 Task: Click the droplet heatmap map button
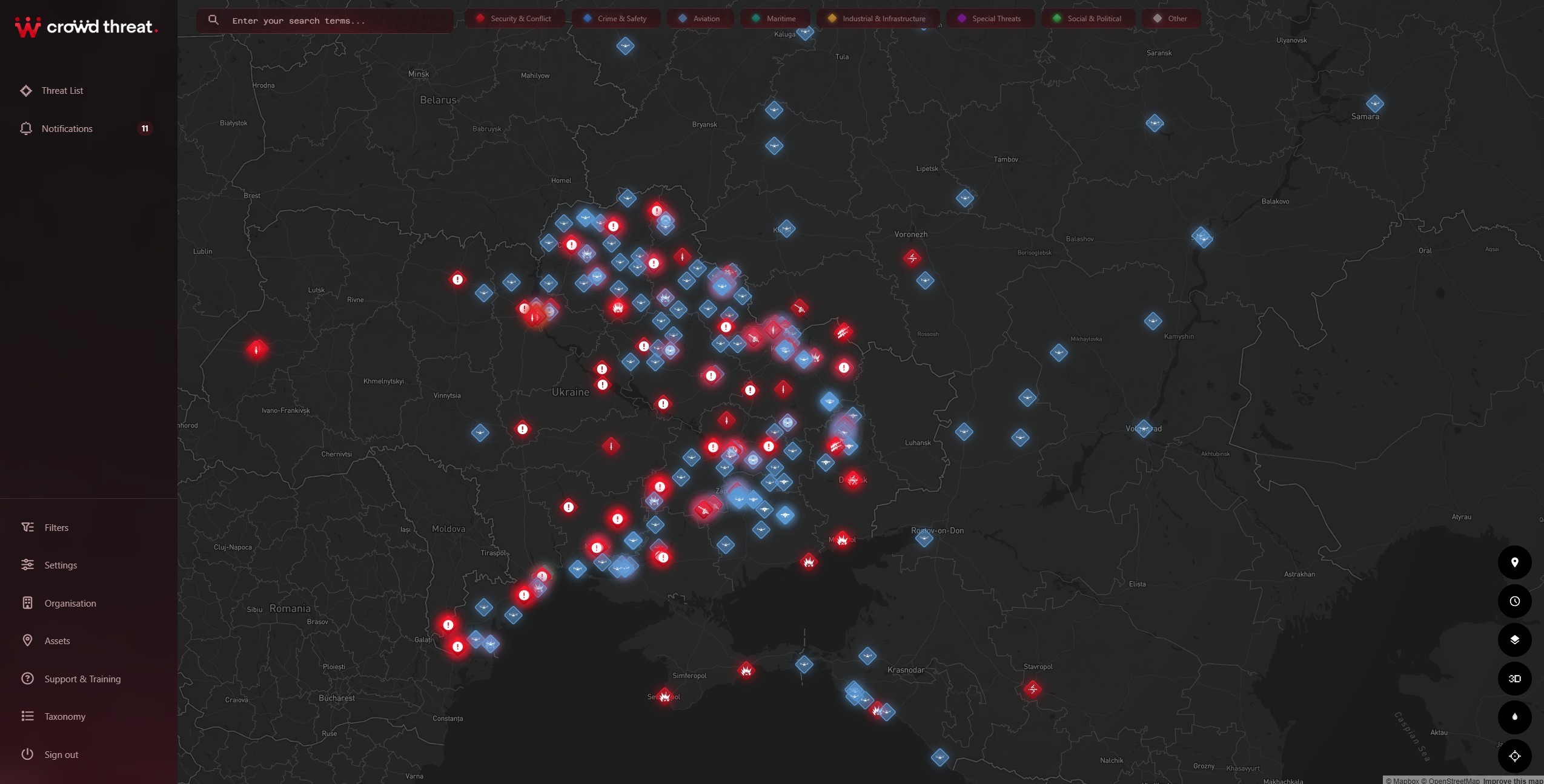coord(1514,717)
